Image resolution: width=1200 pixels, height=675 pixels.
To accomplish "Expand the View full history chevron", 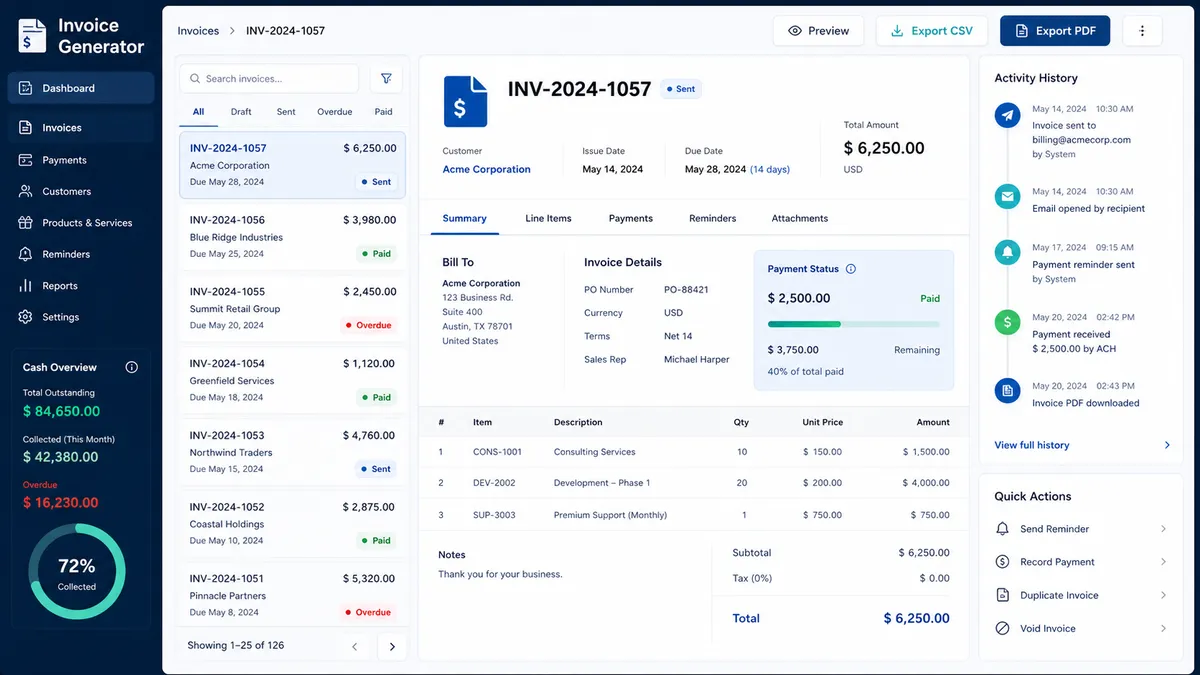I will point(1167,445).
